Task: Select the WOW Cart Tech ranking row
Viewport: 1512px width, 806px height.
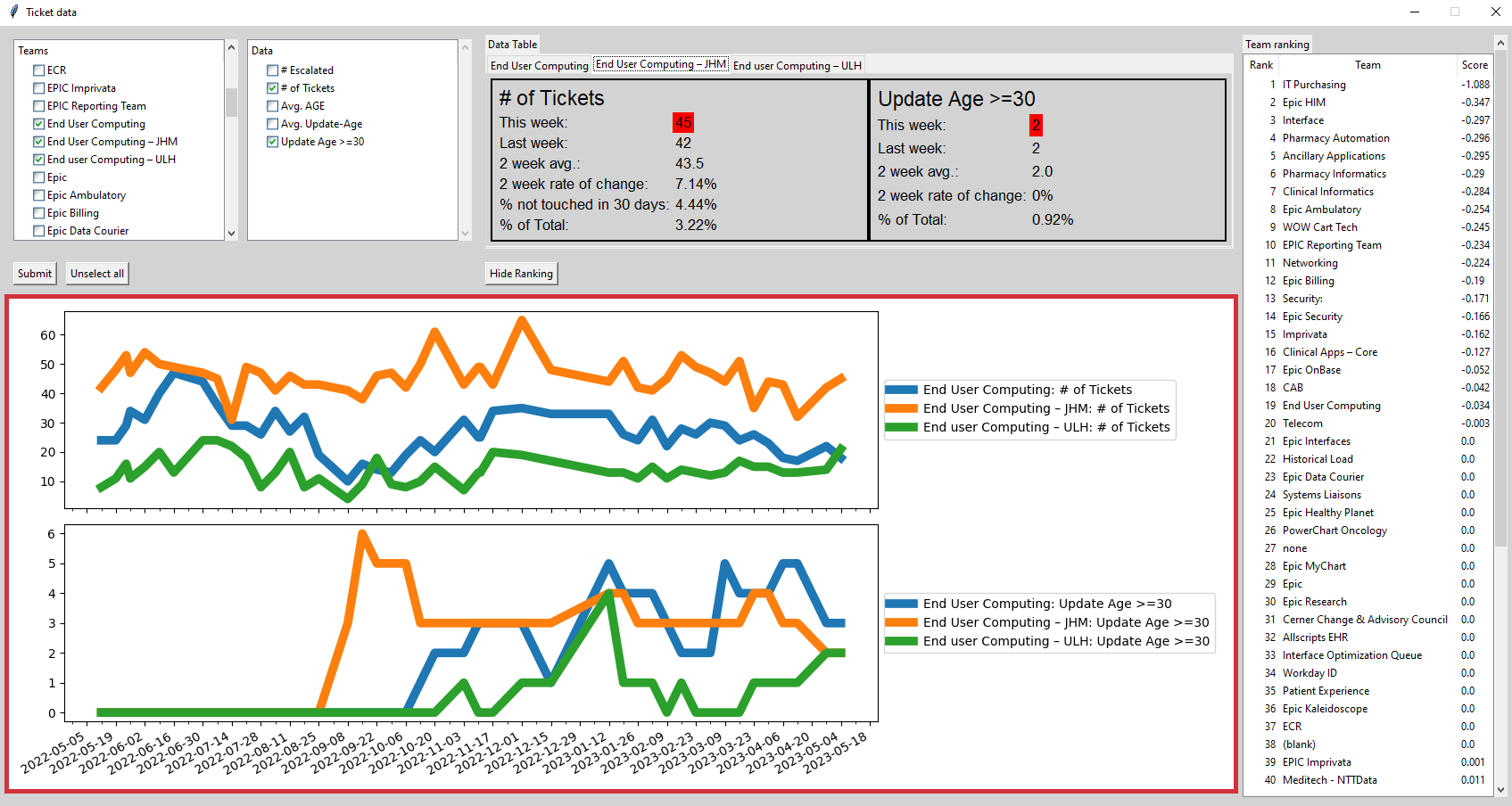Action: [1367, 227]
